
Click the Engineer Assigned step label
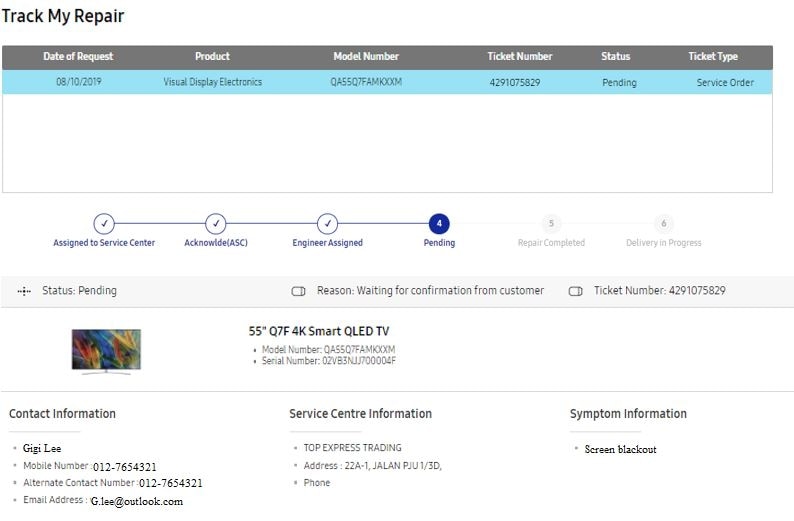coord(328,243)
